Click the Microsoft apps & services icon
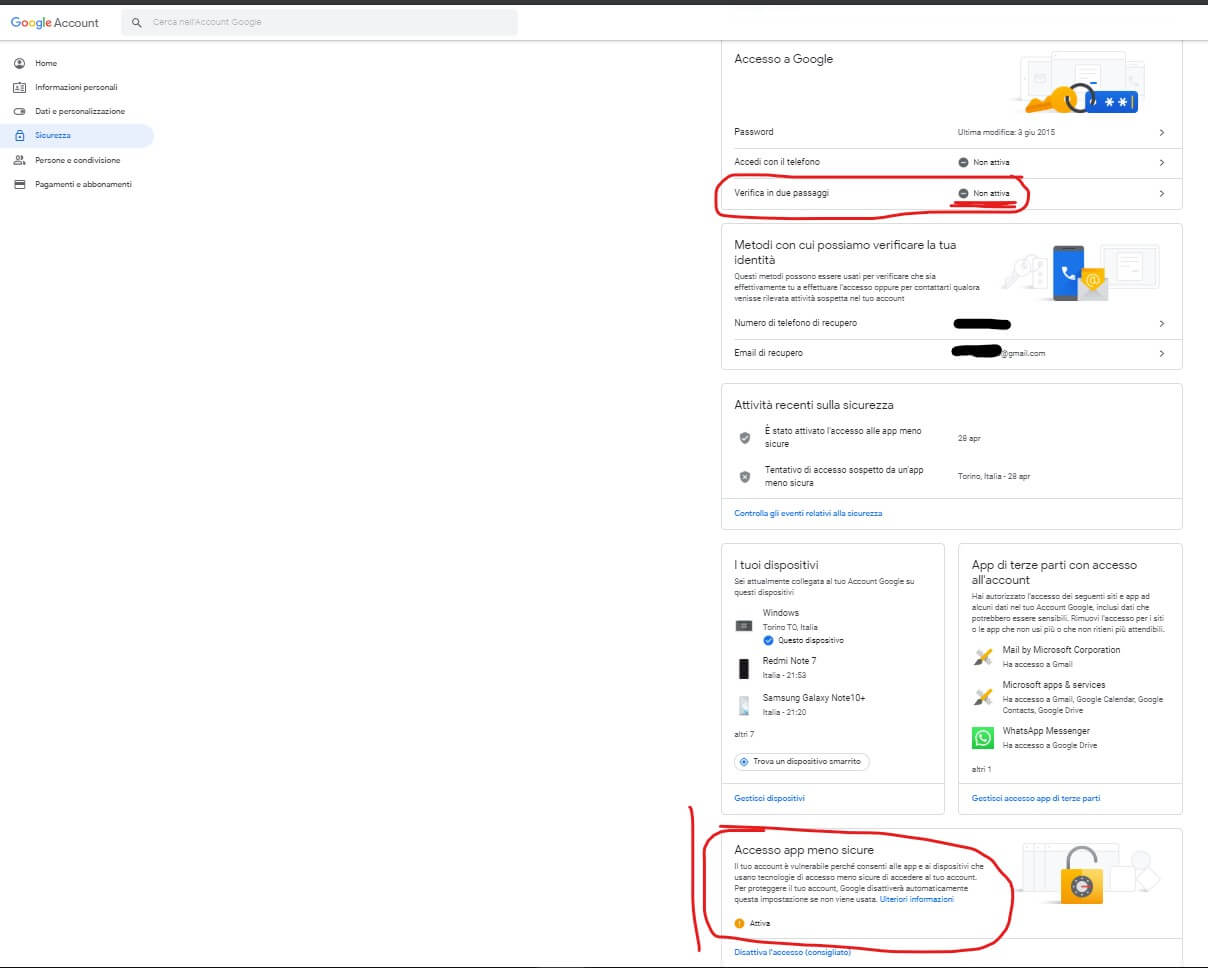The width and height of the screenshot is (1208, 968). click(983, 696)
